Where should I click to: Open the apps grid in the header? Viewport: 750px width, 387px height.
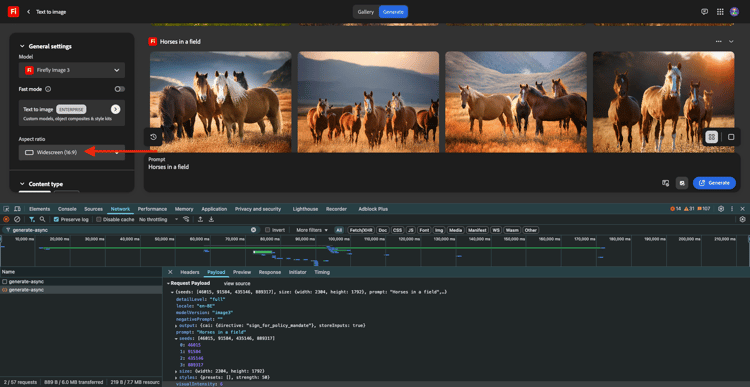pos(720,12)
